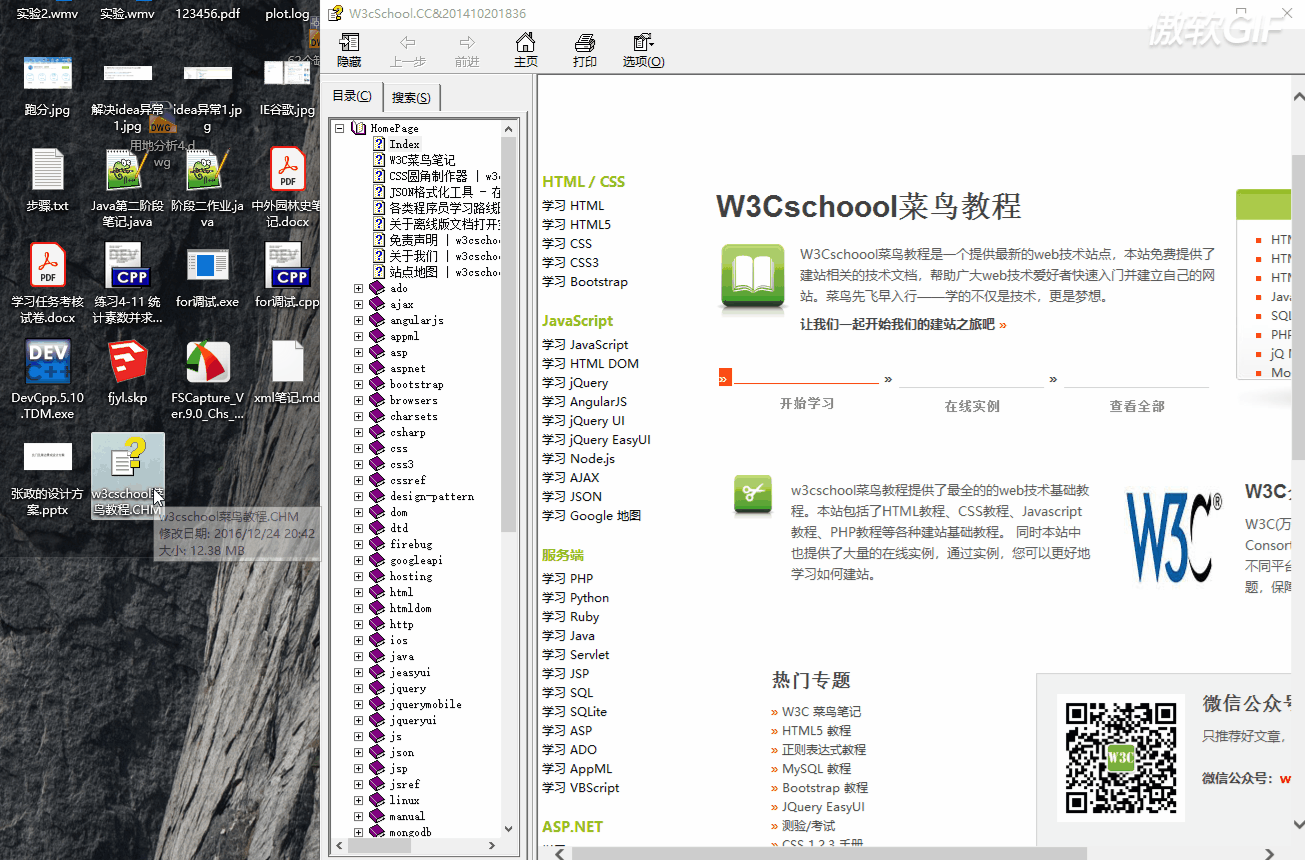
Task: Click the Back (上一步) toolbar icon
Action: click(408, 50)
